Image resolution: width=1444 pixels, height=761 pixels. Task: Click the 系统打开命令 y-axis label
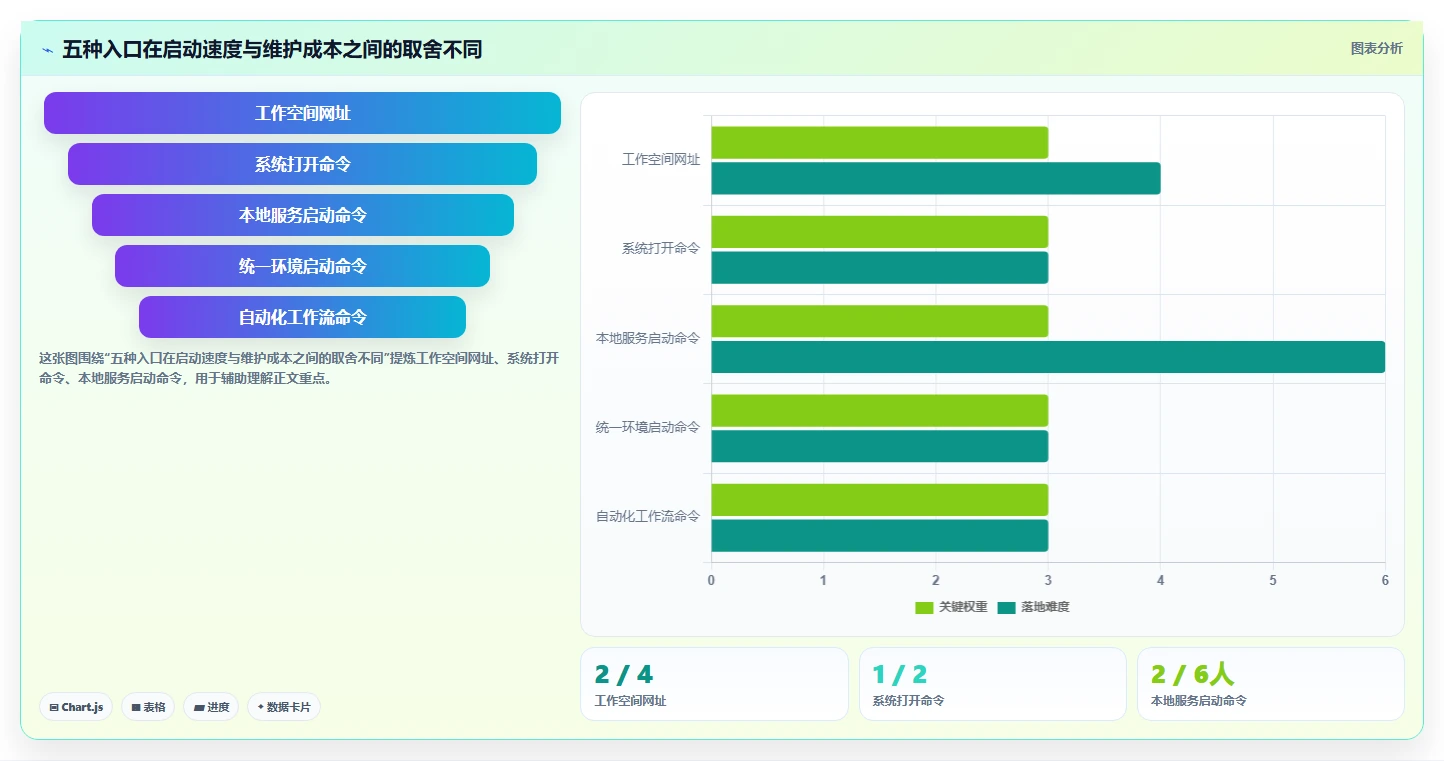[661, 249]
